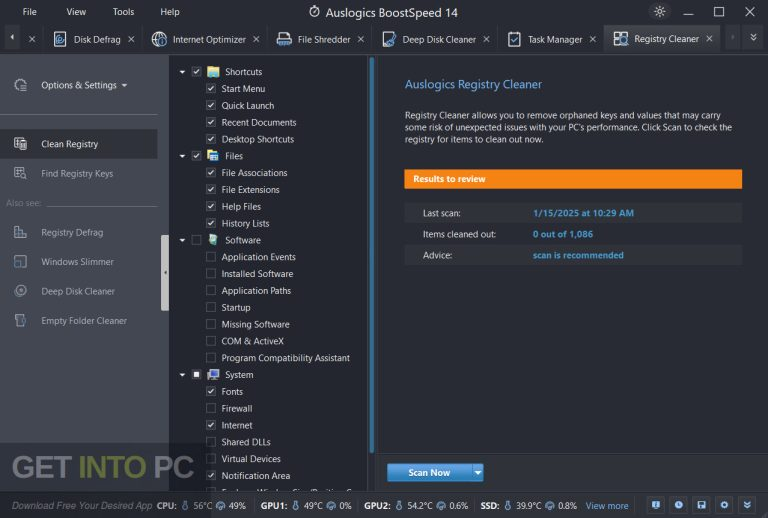Uncheck Quick Launch checkbox
Screen dimensions: 768x518
[x=211, y=105]
